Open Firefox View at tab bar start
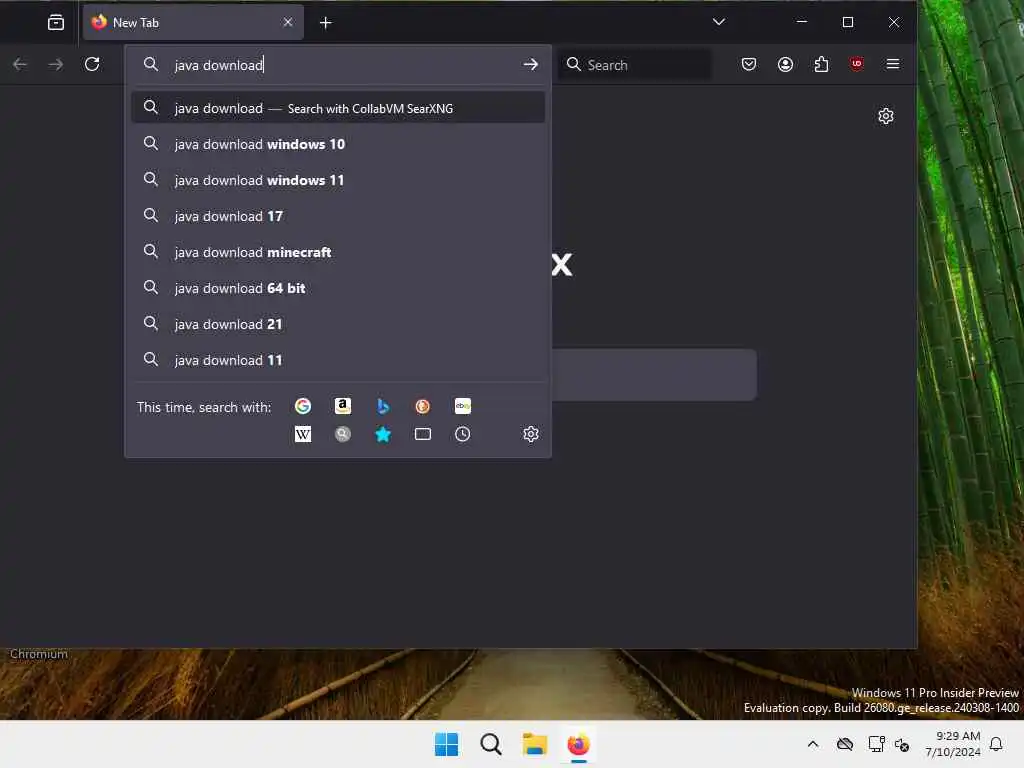 (56, 23)
